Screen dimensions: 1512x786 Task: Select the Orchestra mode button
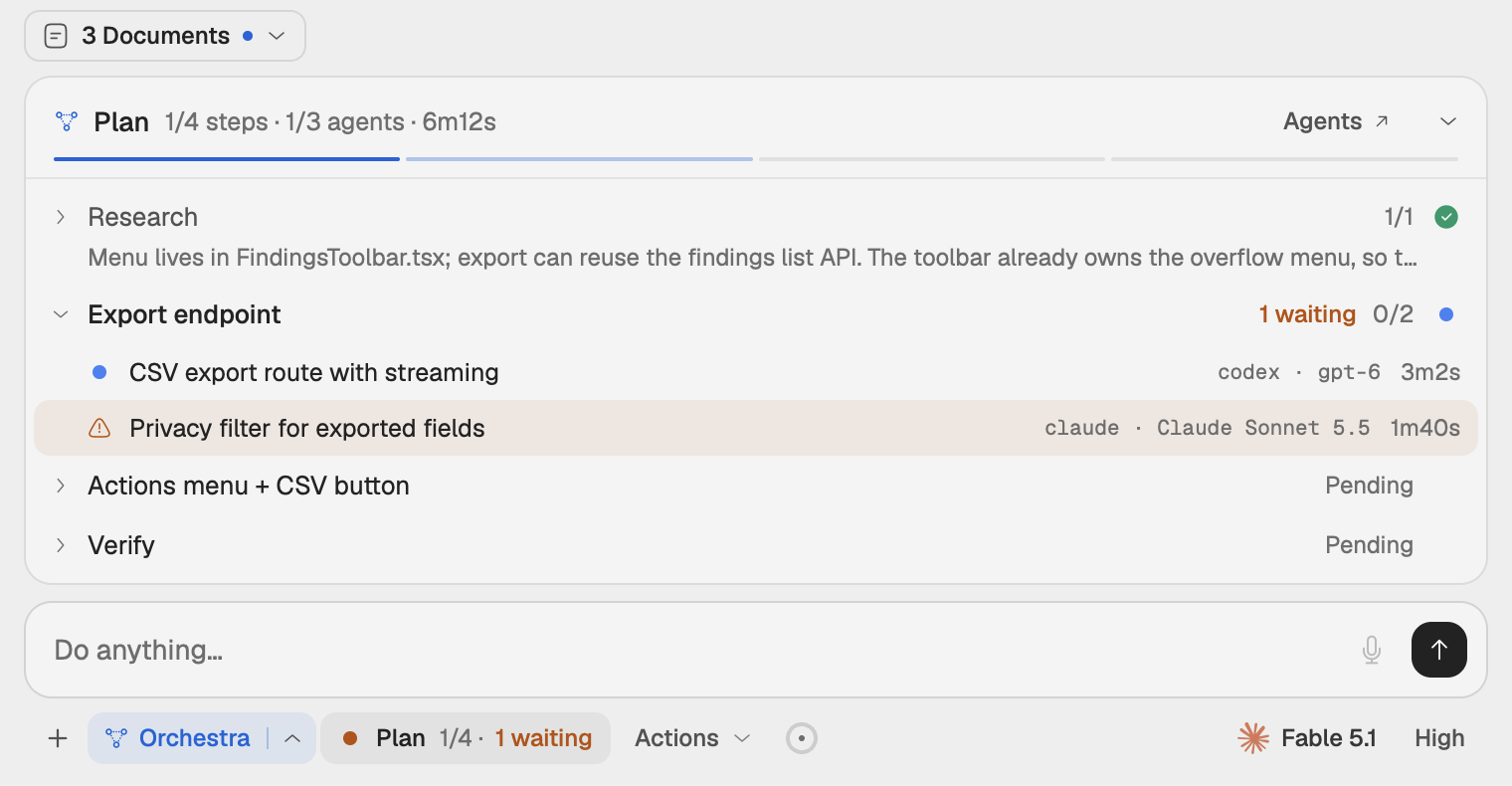point(181,738)
